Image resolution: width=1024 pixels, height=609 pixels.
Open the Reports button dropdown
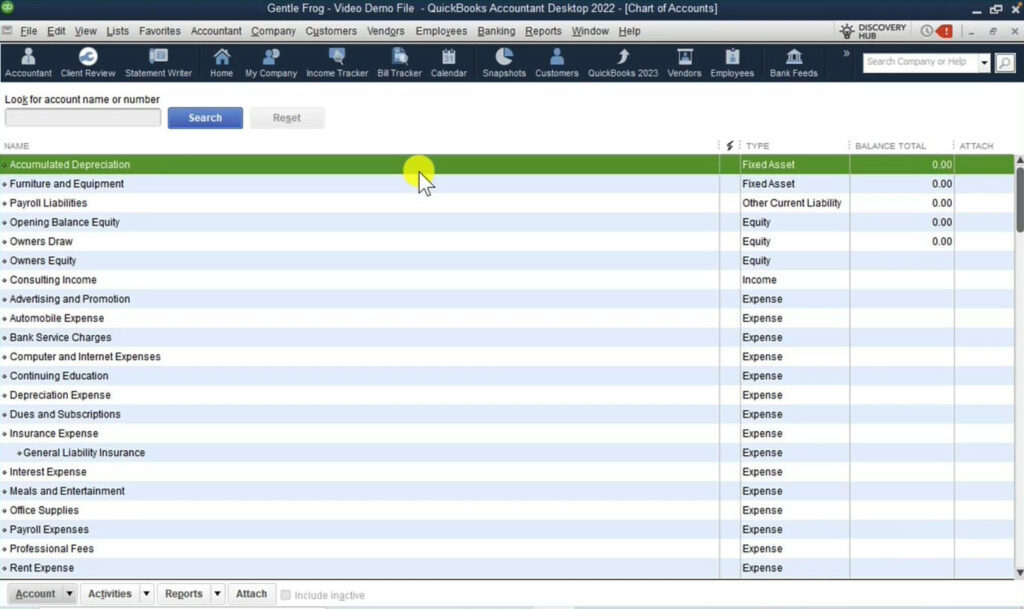(x=216, y=593)
